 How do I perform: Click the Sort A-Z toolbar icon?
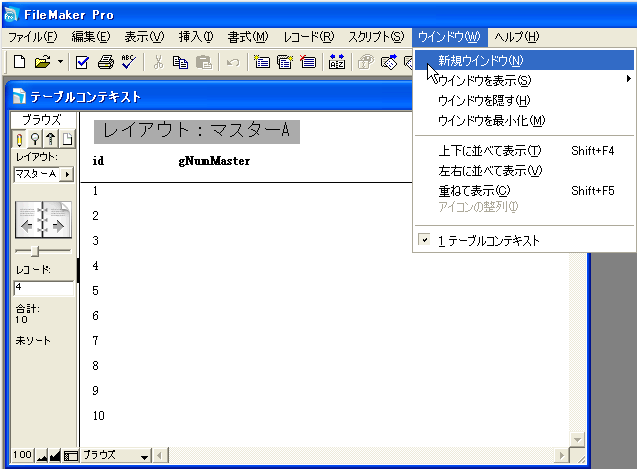(x=337, y=62)
